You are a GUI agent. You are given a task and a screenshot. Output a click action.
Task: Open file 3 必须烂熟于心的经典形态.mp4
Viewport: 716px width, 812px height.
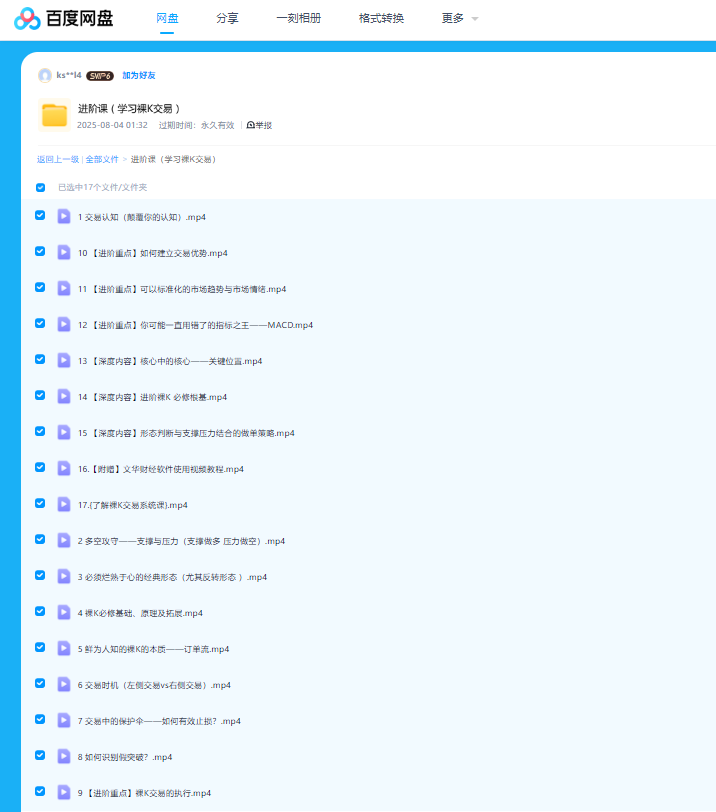172,577
